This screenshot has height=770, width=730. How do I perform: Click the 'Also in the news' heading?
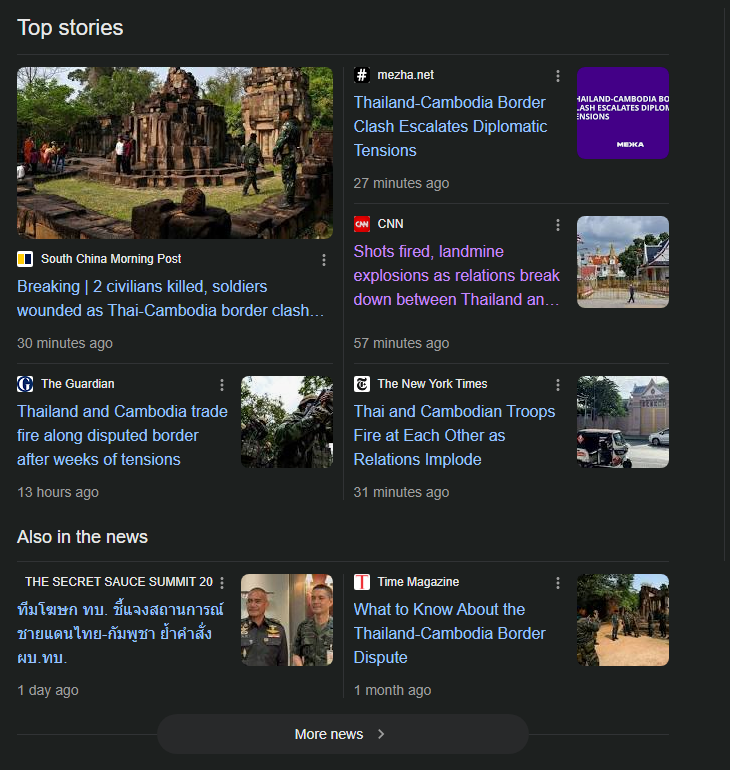pyautogui.click(x=82, y=537)
